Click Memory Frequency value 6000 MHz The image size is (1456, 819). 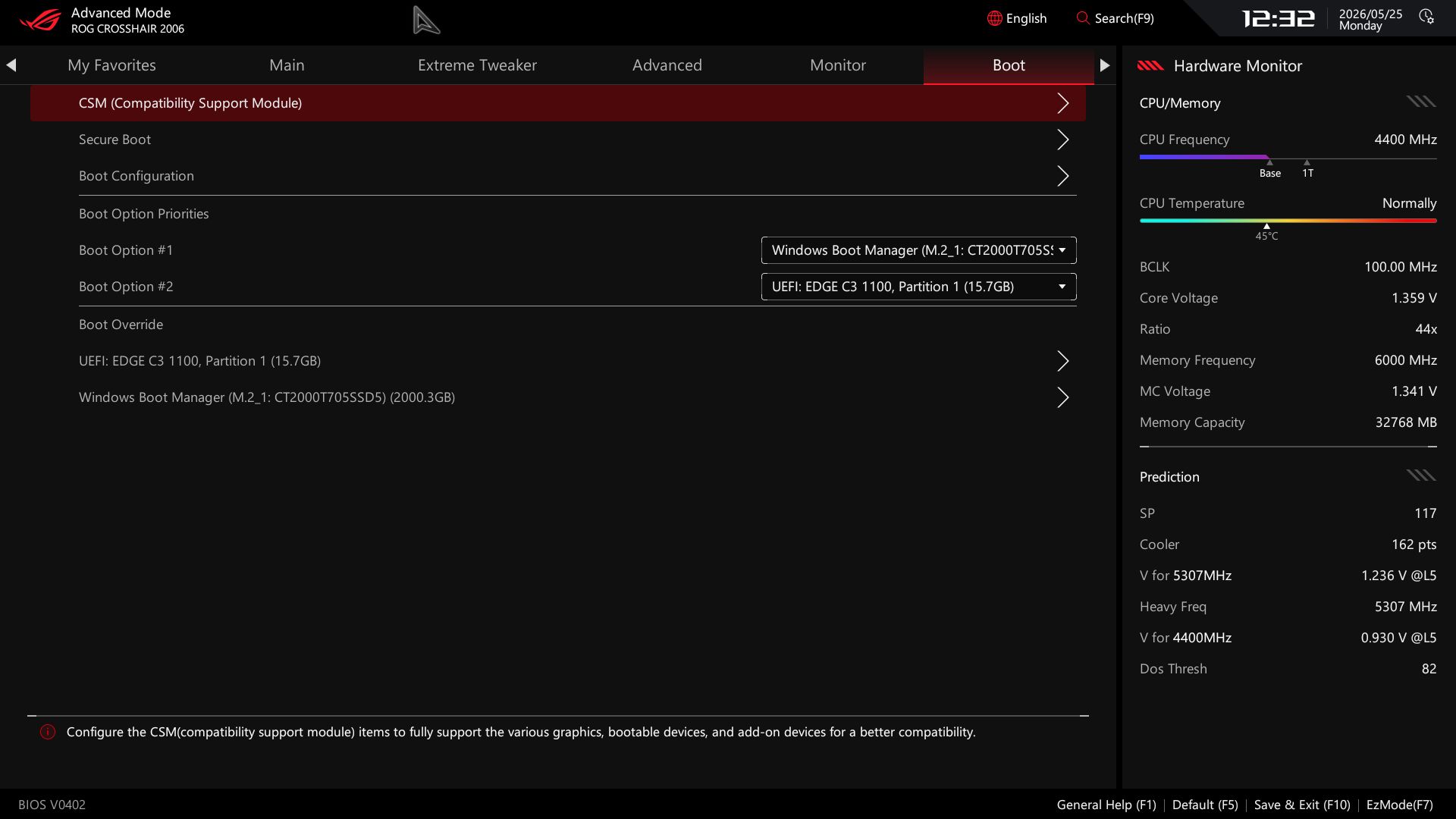click(x=1405, y=360)
